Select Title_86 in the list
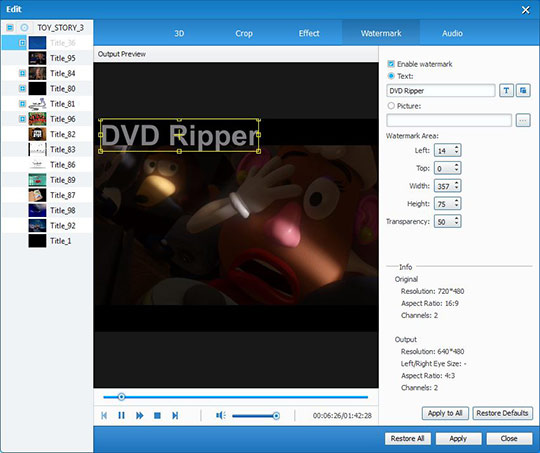540x453 pixels. pos(63,165)
